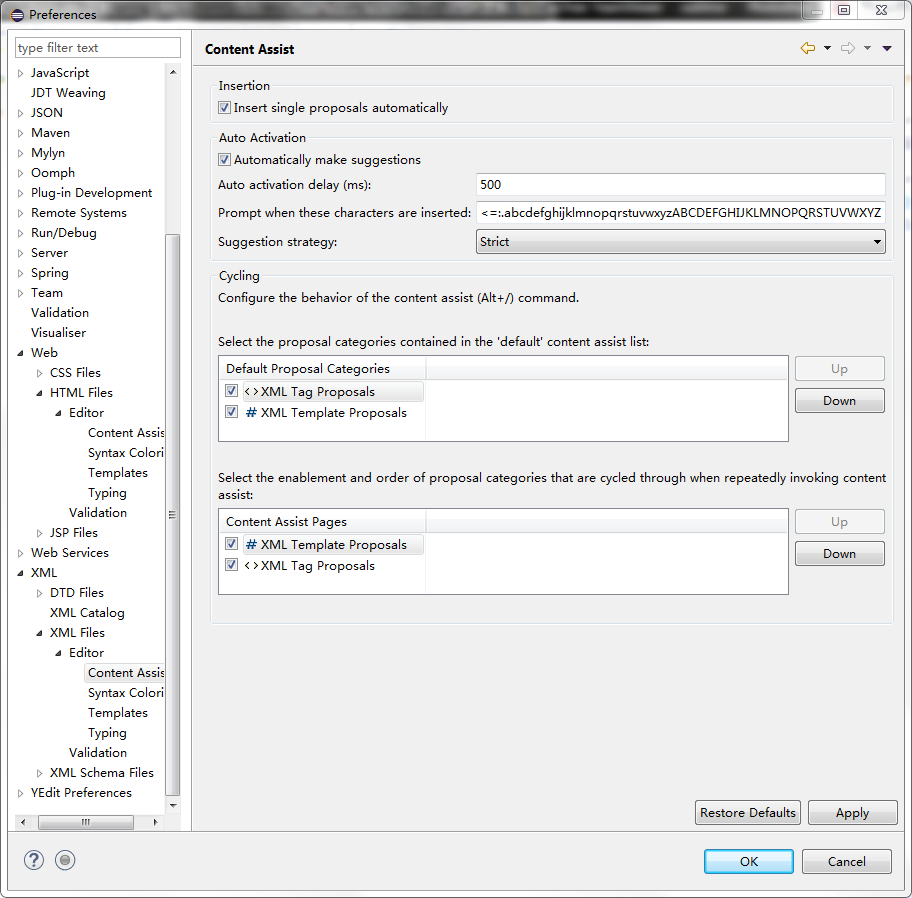Collapse the HTML Files node
The width and height of the screenshot is (912, 898).
point(39,393)
